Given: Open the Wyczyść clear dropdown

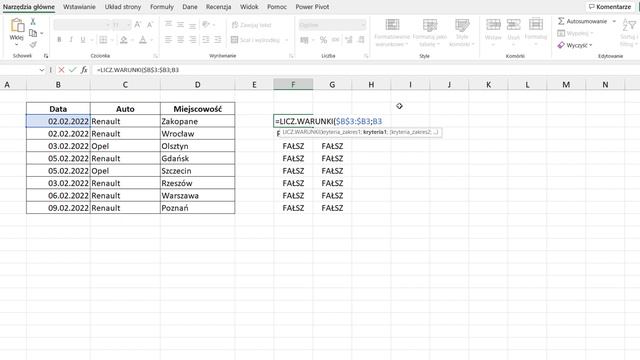Looking at the screenshot, I should click(575, 45).
